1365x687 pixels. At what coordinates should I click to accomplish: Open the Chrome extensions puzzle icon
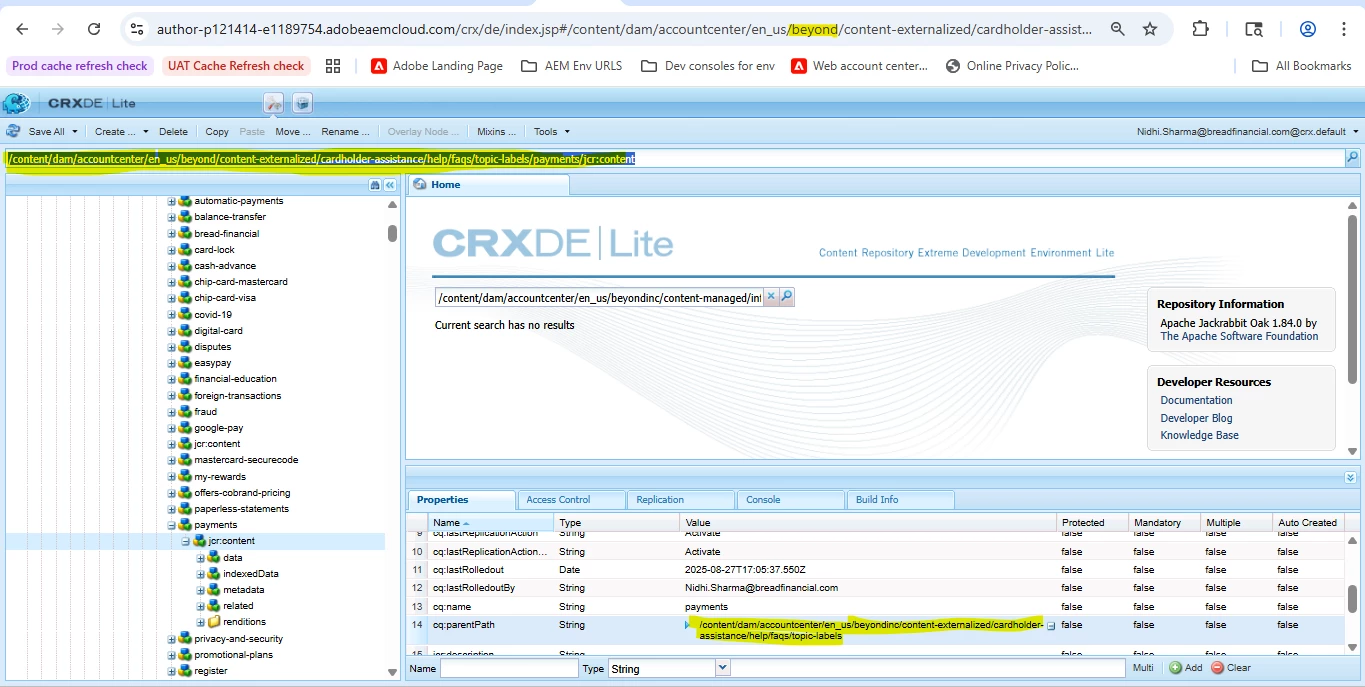click(1200, 29)
